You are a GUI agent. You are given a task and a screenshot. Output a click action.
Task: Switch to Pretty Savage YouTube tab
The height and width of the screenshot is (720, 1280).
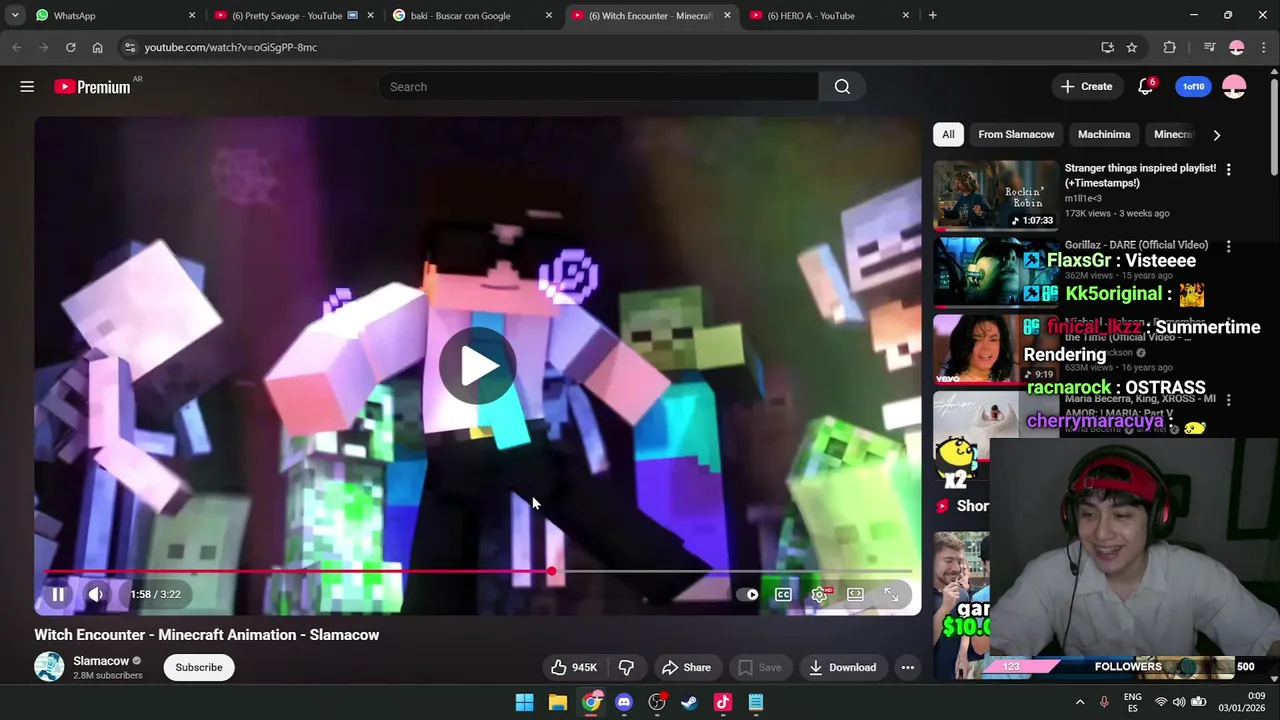coord(292,15)
